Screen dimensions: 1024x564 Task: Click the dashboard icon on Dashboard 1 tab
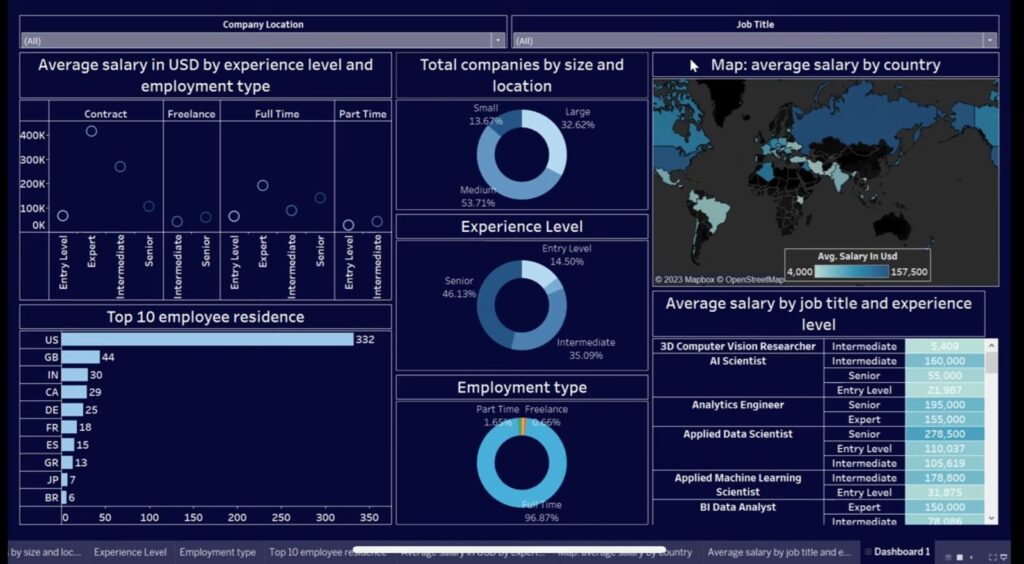pos(867,552)
